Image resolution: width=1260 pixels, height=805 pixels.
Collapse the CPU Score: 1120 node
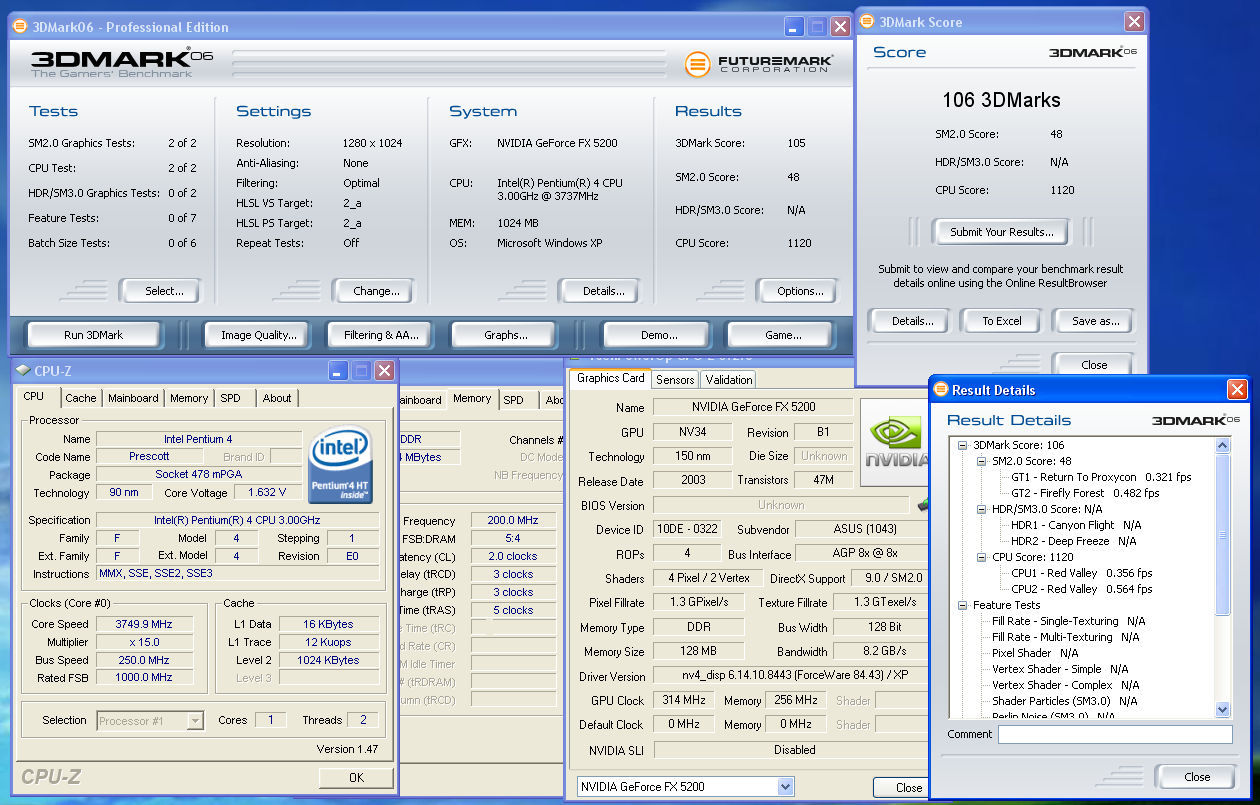(981, 557)
